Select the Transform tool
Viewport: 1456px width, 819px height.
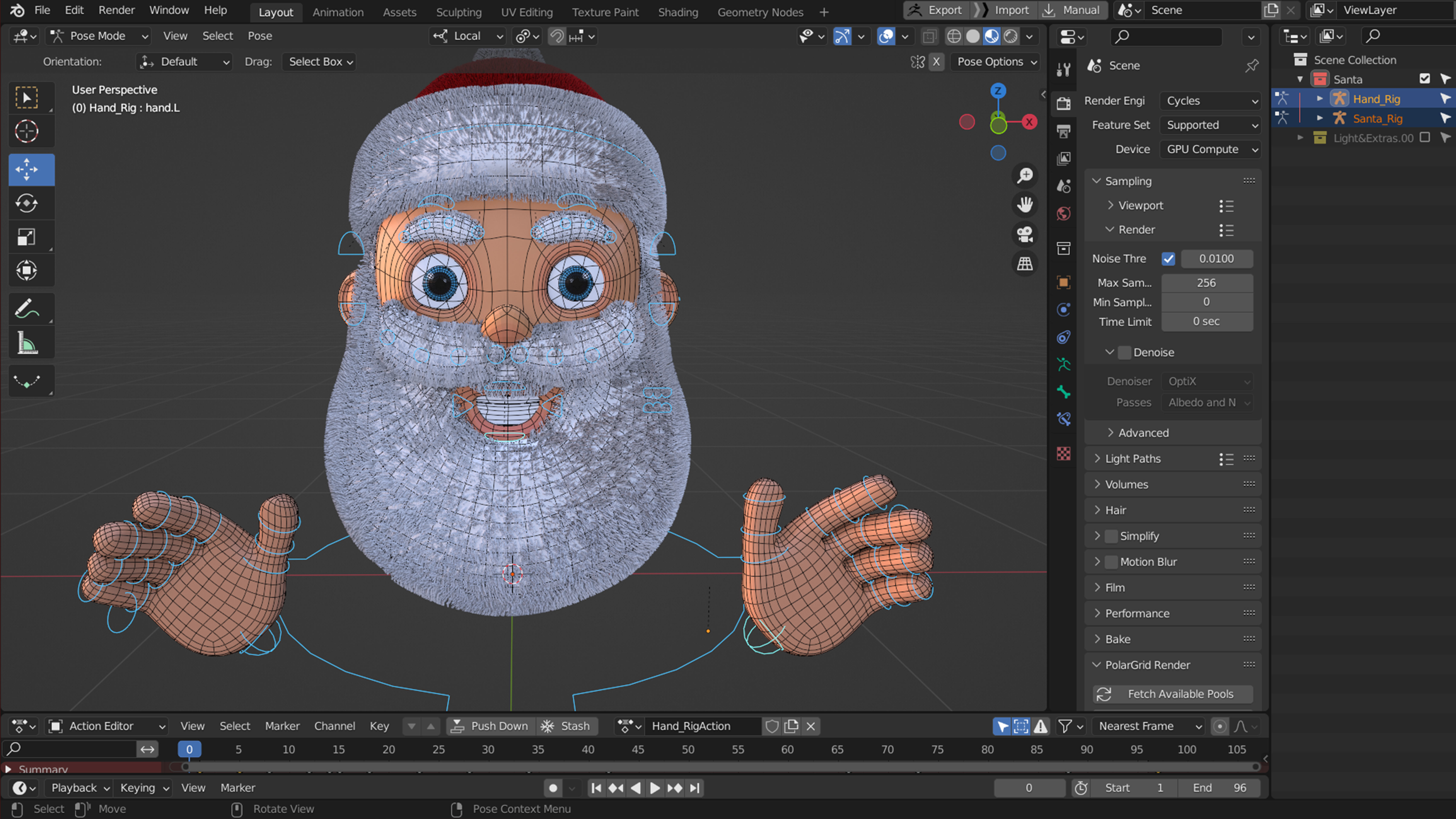(x=27, y=270)
